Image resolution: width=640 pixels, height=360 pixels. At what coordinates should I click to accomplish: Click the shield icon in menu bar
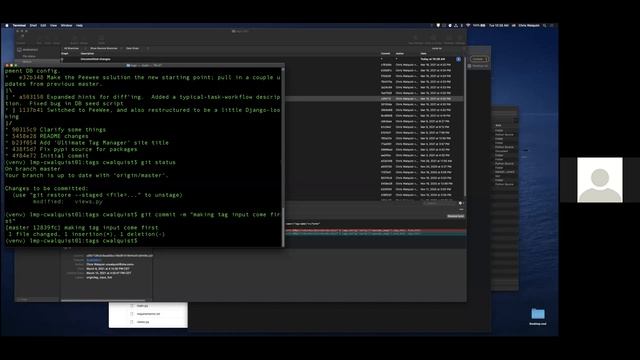point(438,25)
